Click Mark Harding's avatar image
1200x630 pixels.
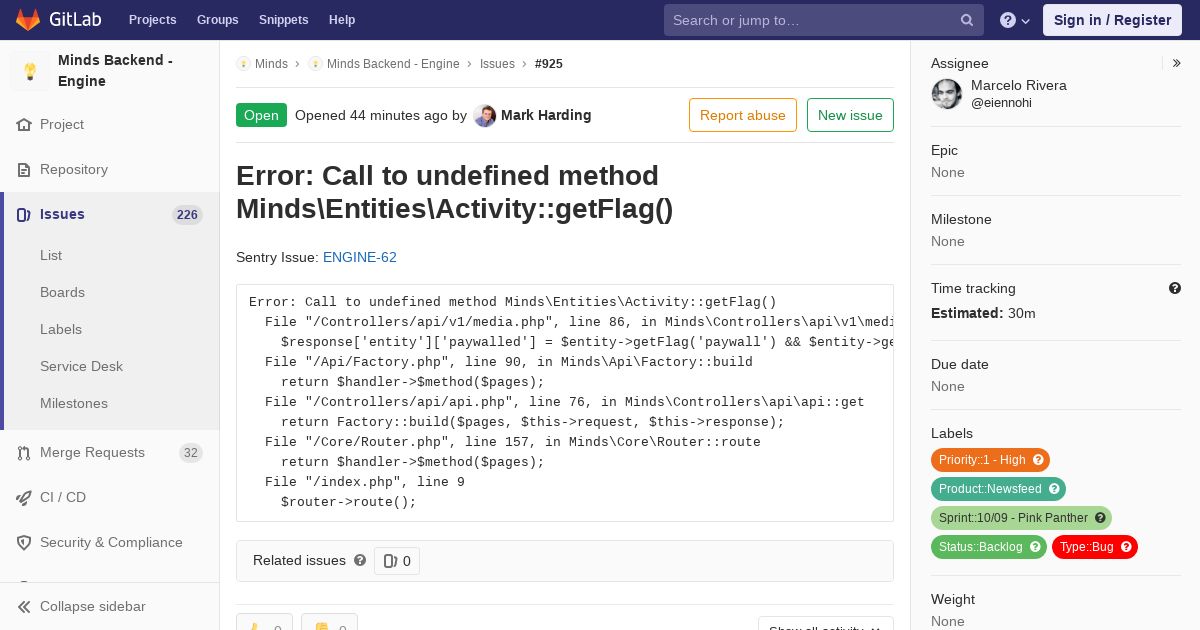point(485,116)
